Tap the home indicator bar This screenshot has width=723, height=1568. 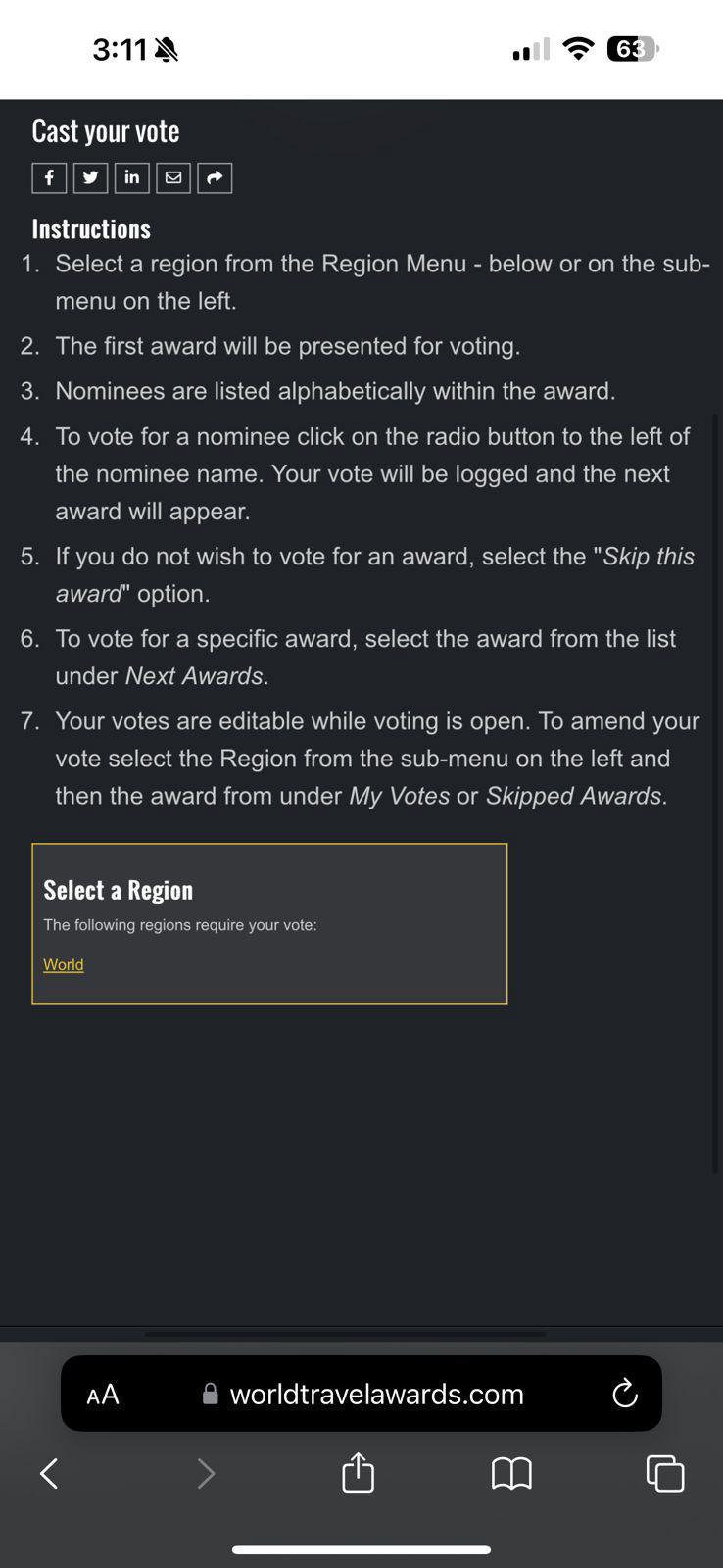point(361,1549)
